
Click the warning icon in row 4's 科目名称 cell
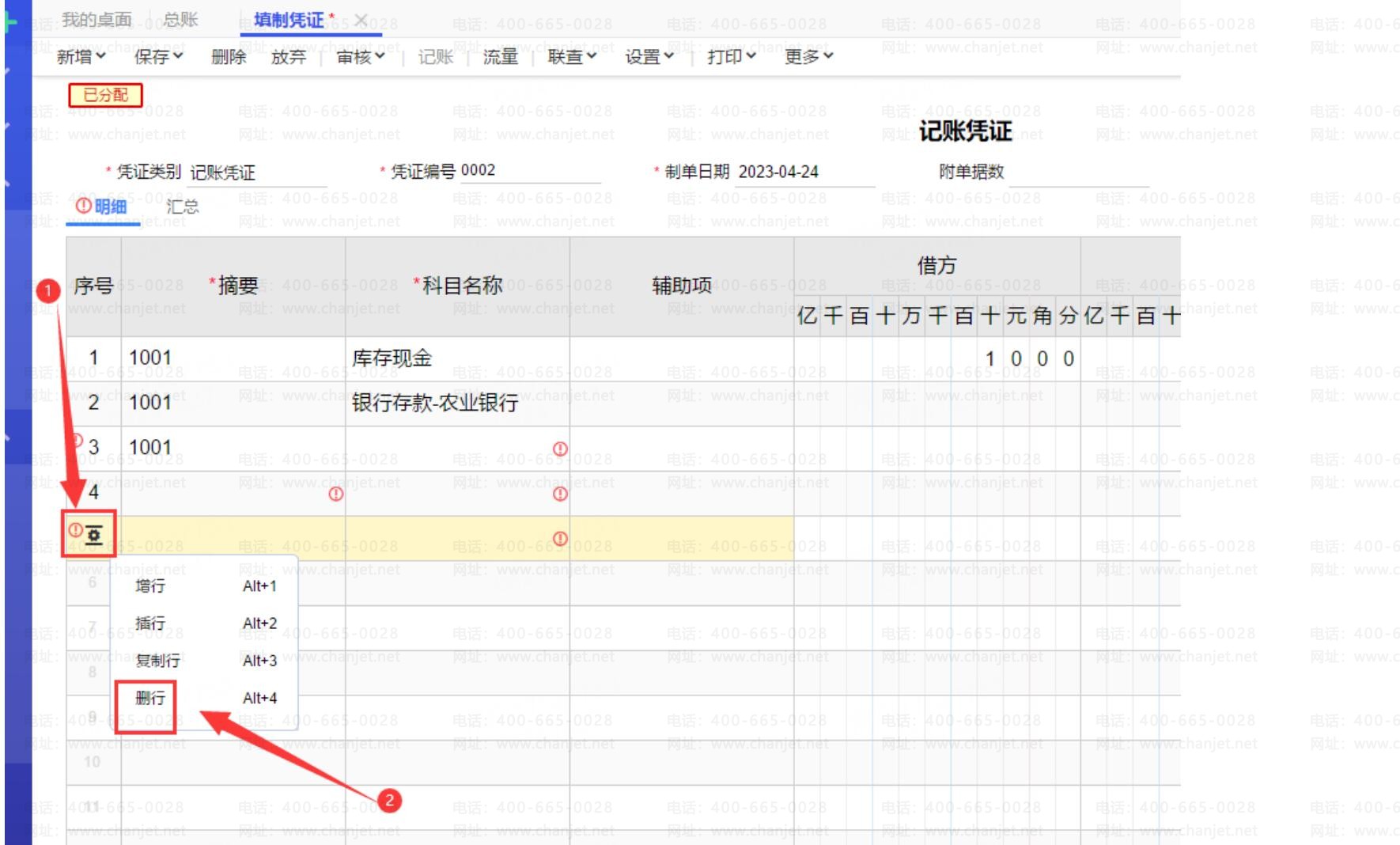click(x=560, y=494)
